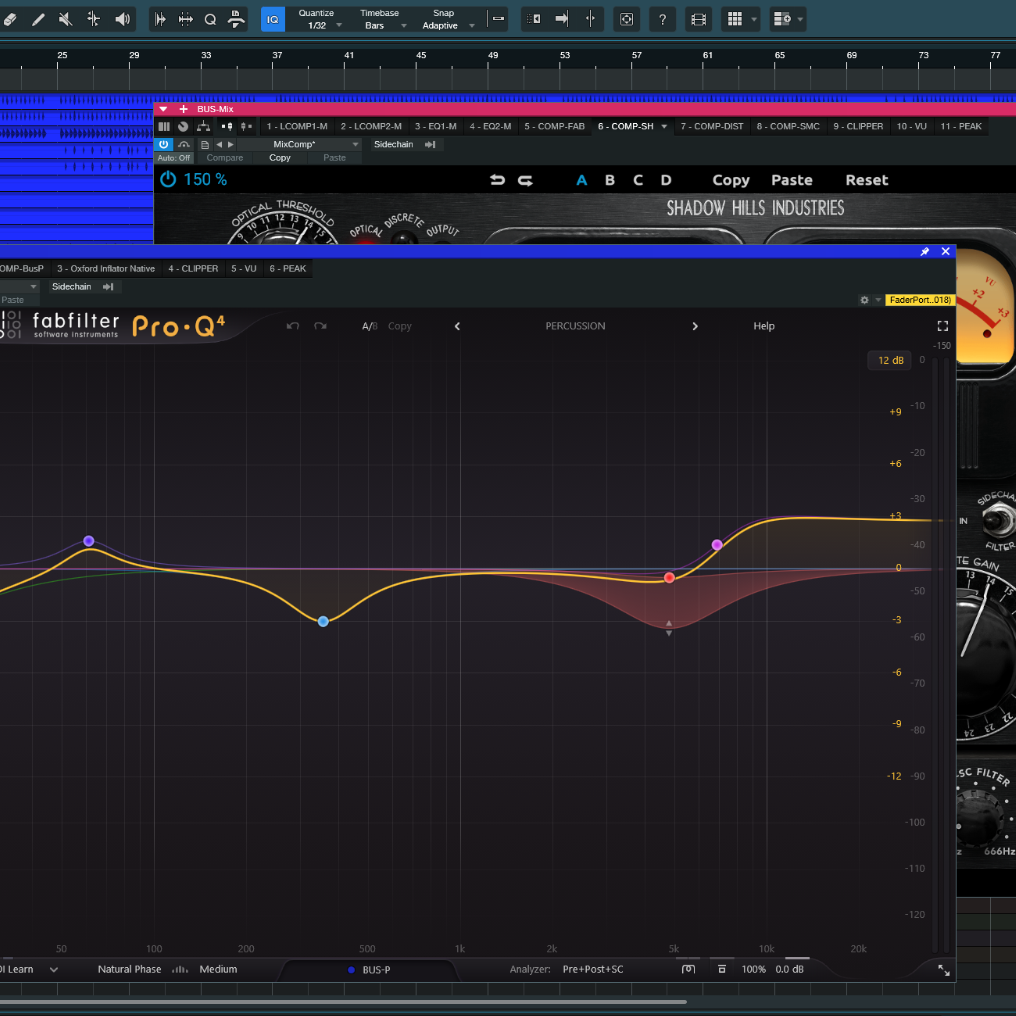This screenshot has height=1016, width=1016.
Task: Select preset slot C in Shadow Hills
Action: point(638,180)
